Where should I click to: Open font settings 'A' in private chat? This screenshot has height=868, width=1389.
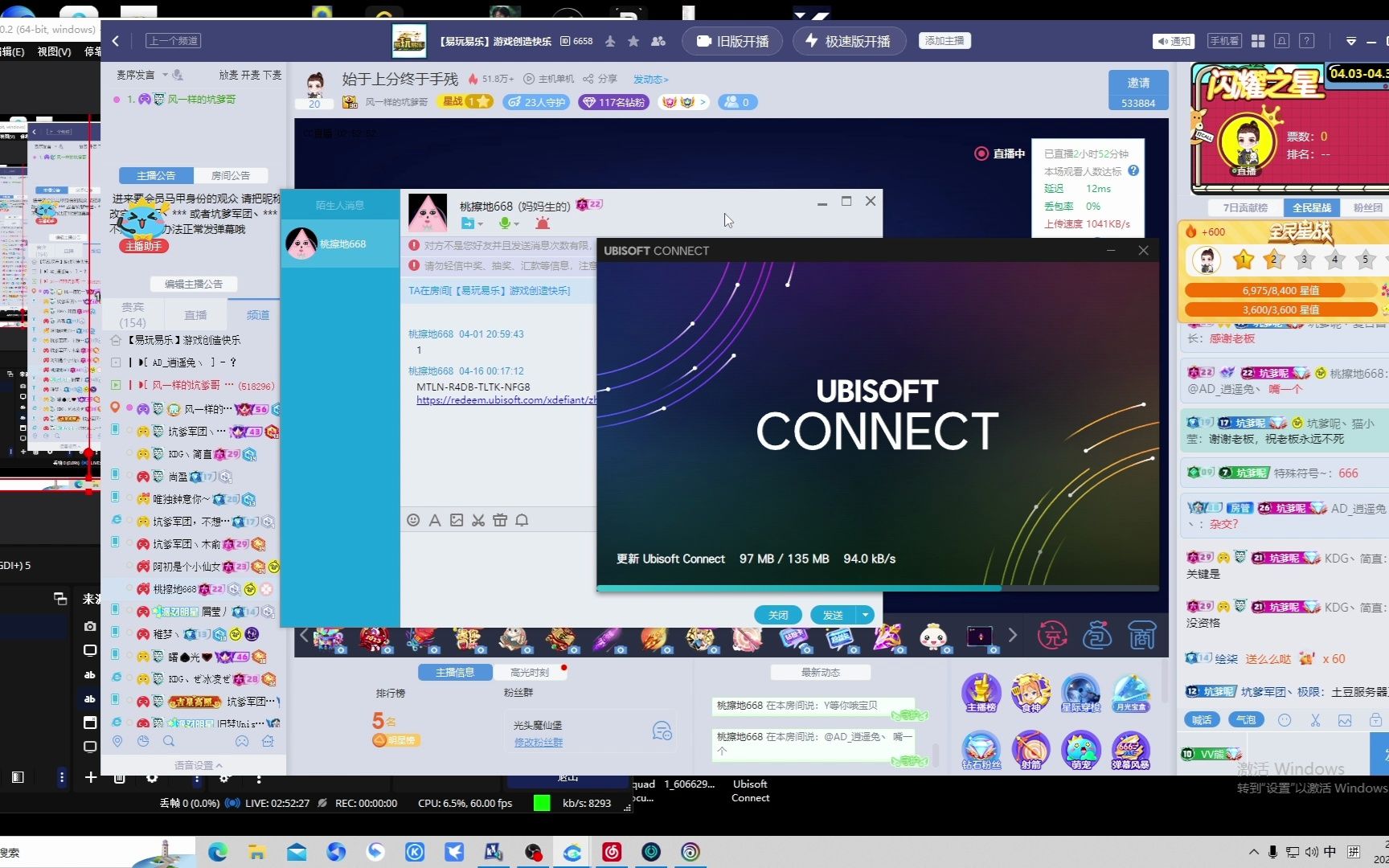435,520
